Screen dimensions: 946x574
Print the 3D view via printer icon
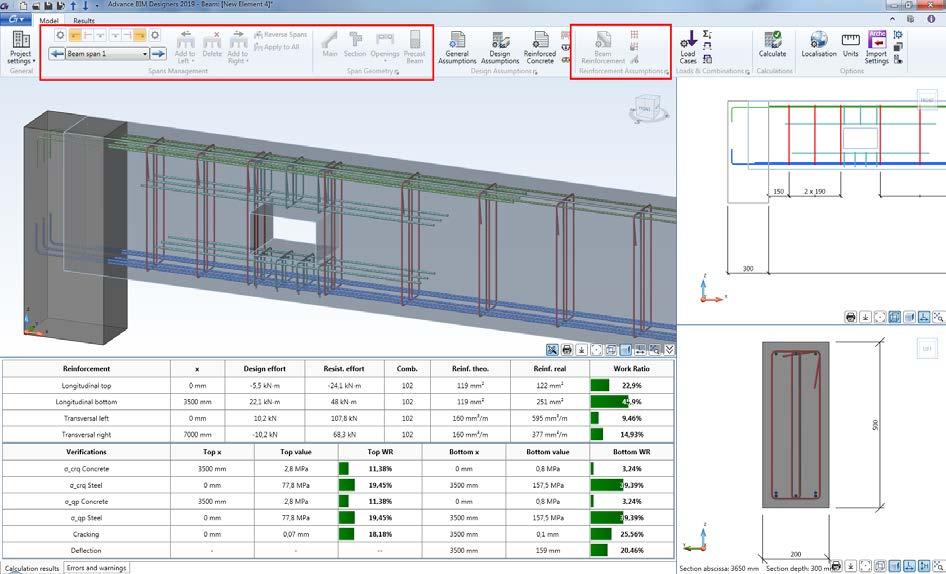[567, 349]
